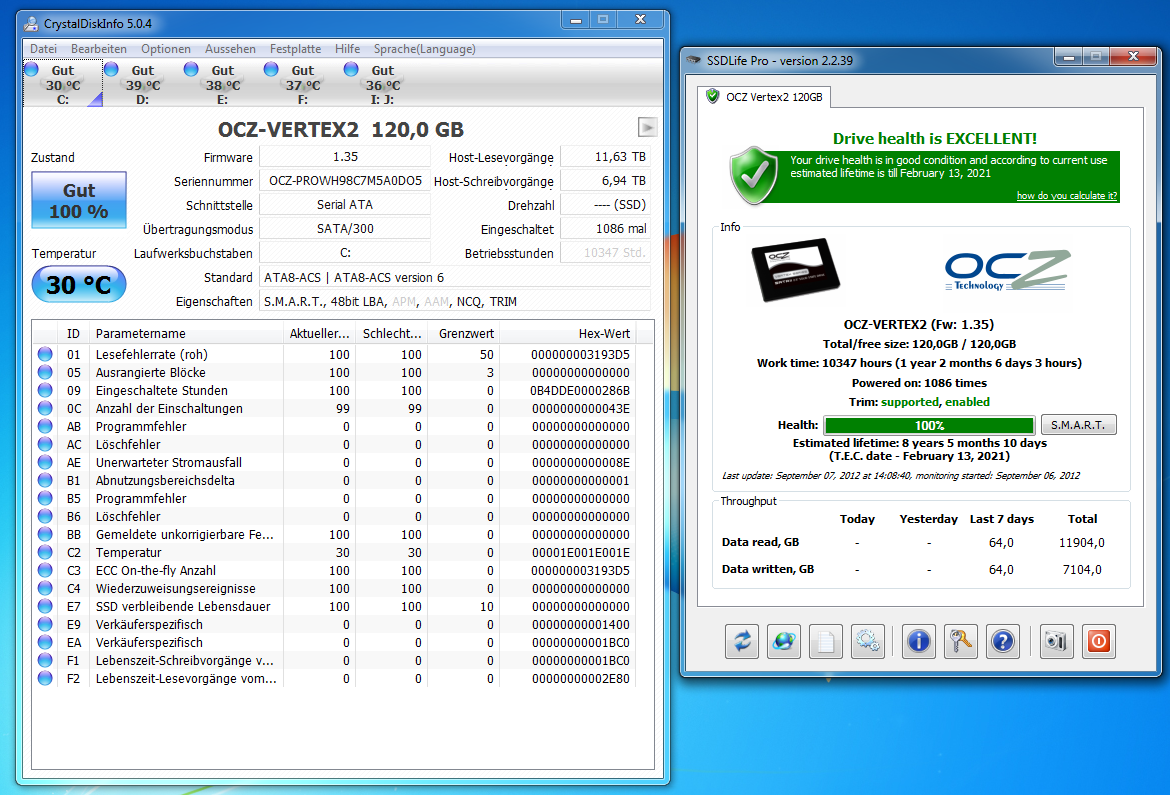
Task: Select the OCZ Vertex2 120GB tab
Action: point(765,97)
